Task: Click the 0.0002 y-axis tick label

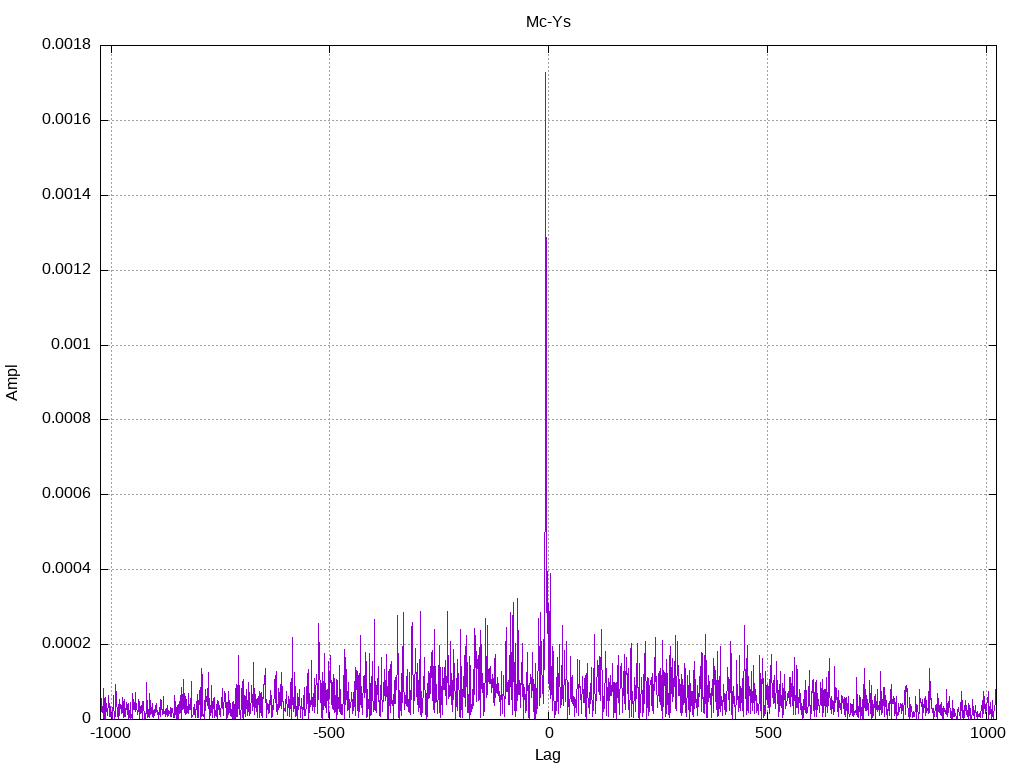Action: click(66, 644)
